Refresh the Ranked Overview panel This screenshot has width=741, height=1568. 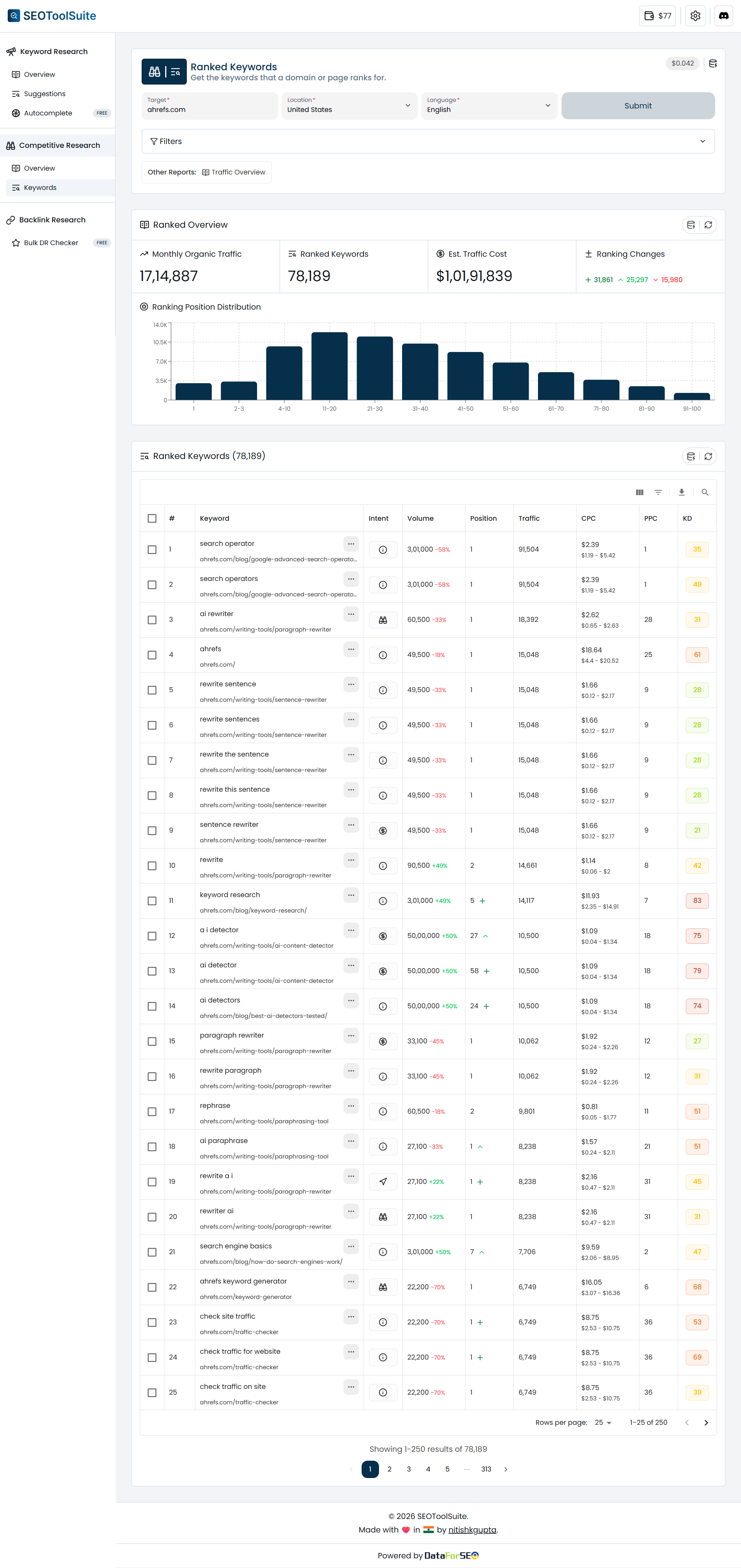point(708,225)
